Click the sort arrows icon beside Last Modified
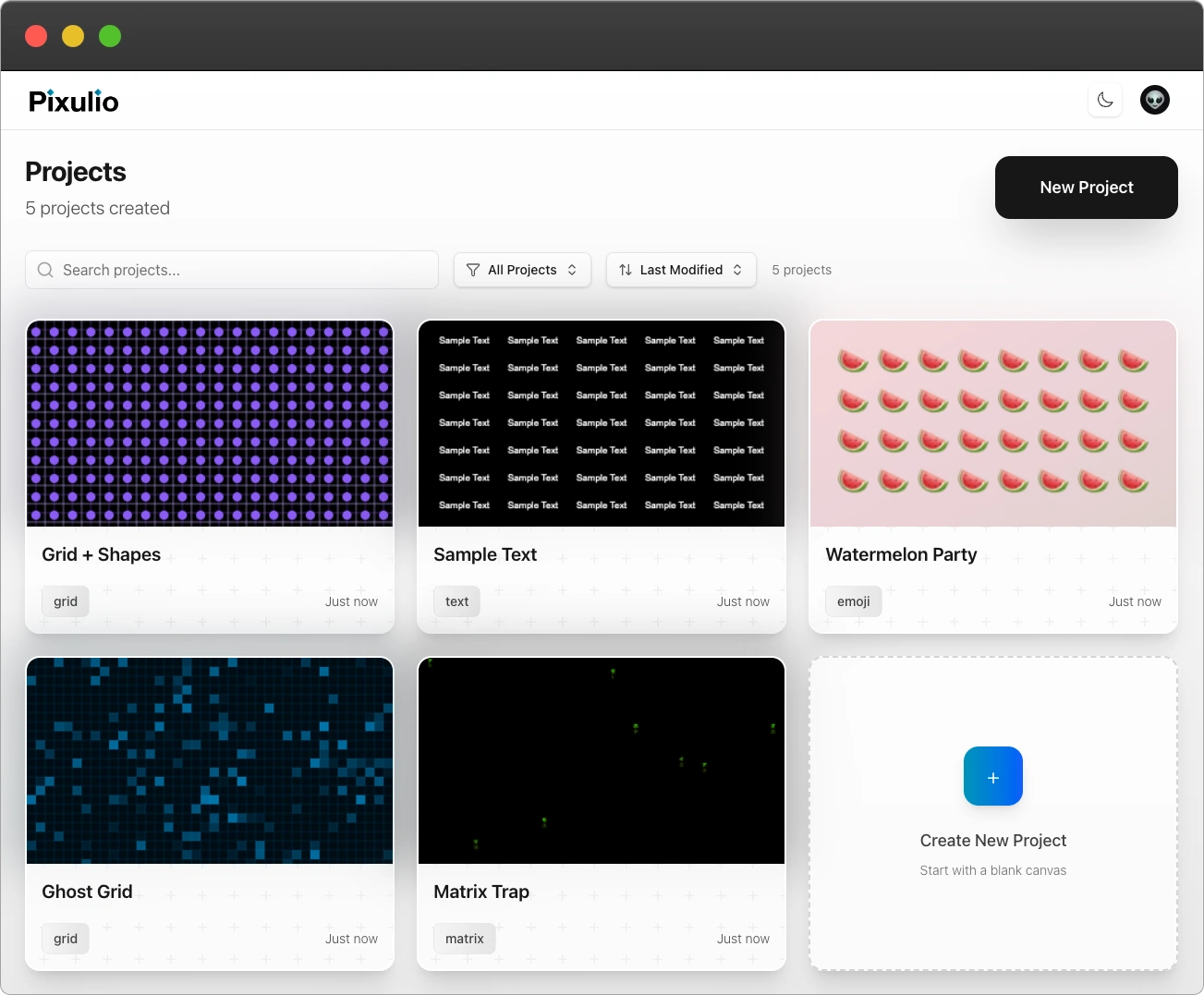The width and height of the screenshot is (1204, 995). click(625, 270)
